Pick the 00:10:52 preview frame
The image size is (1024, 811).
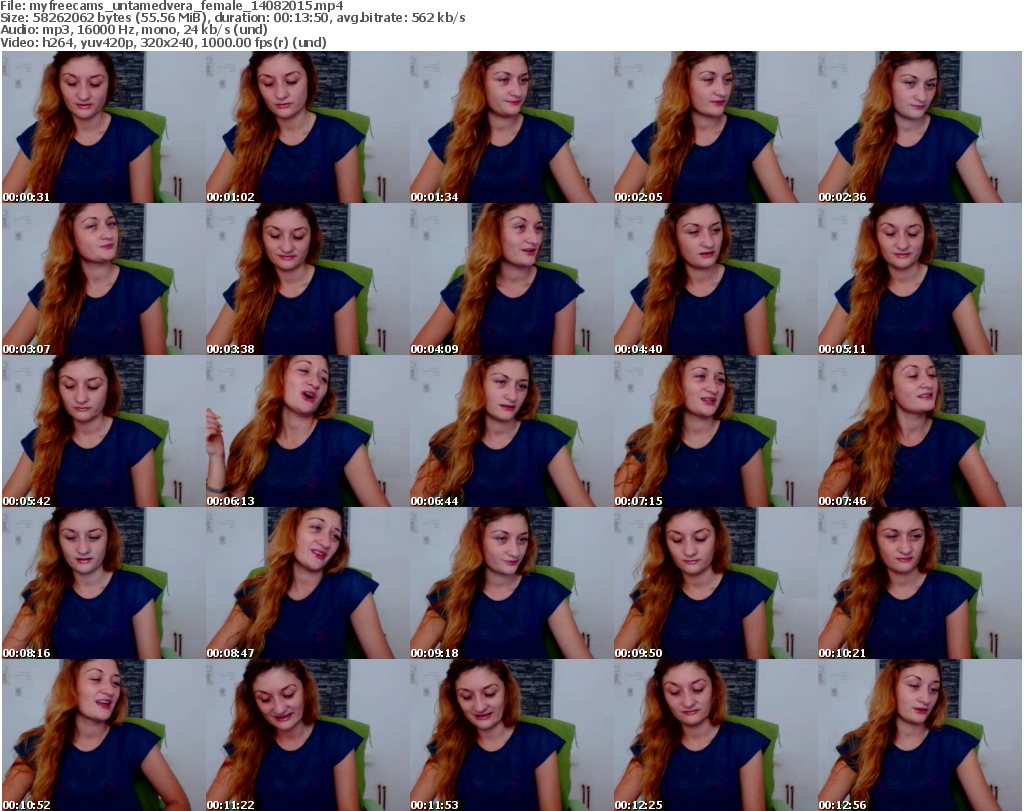103,735
